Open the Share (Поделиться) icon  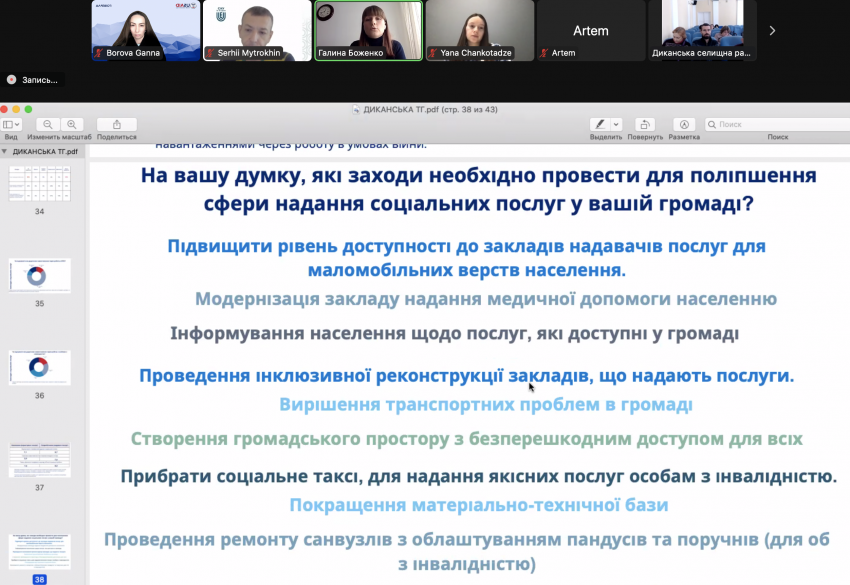click(x=117, y=125)
